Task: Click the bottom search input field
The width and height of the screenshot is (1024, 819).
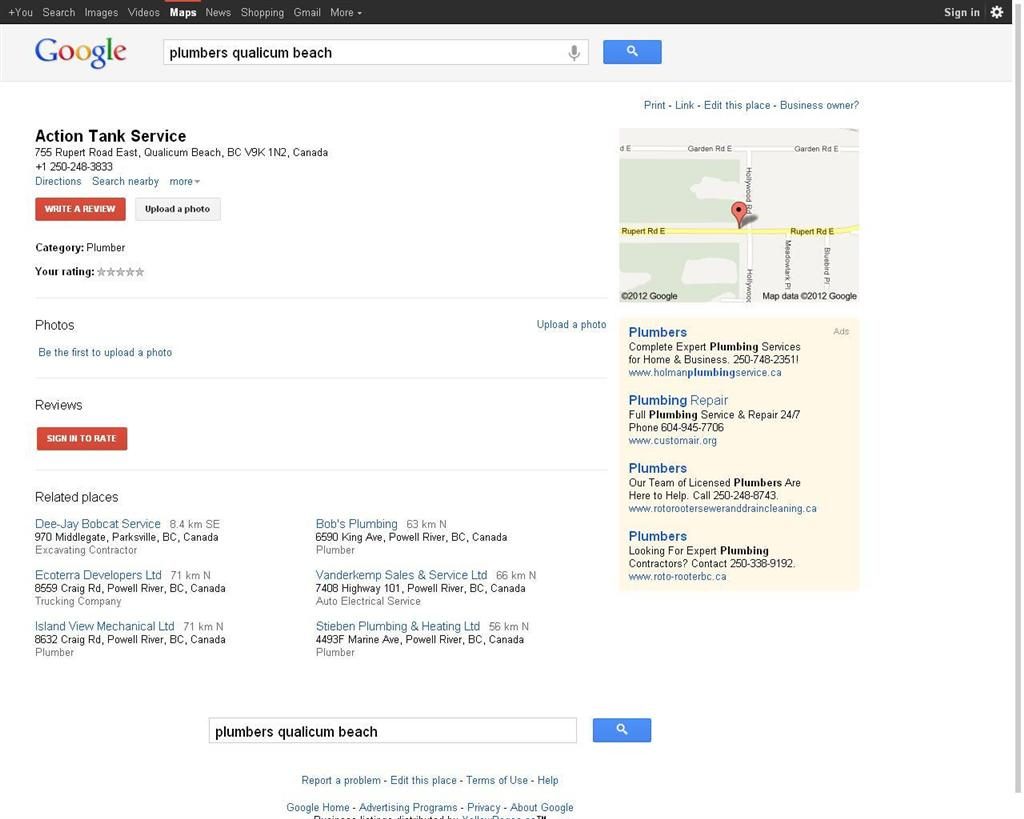Action: coord(392,730)
